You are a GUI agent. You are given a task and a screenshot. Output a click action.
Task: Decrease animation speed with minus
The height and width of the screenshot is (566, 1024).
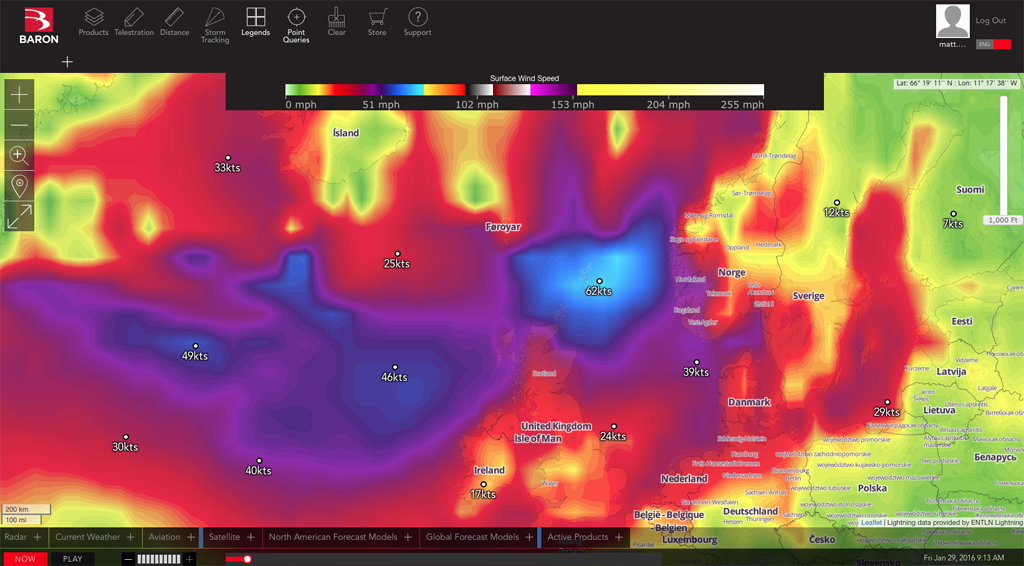click(x=128, y=559)
